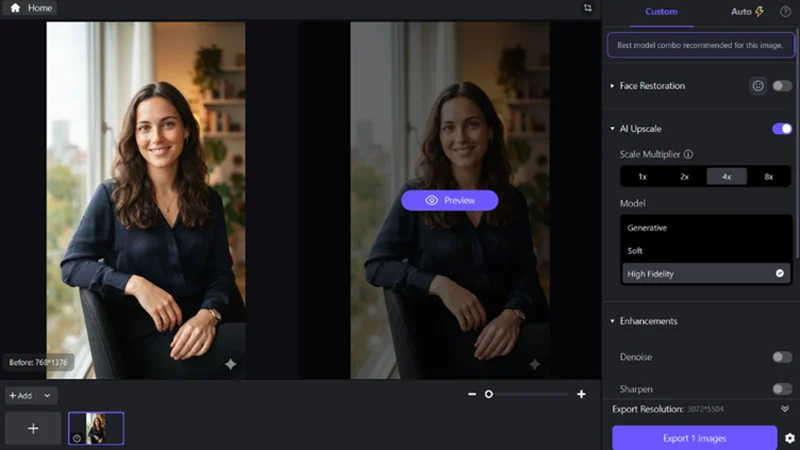Image resolution: width=800 pixels, height=450 pixels.
Task: Open export settings gear icon
Action: click(790, 438)
